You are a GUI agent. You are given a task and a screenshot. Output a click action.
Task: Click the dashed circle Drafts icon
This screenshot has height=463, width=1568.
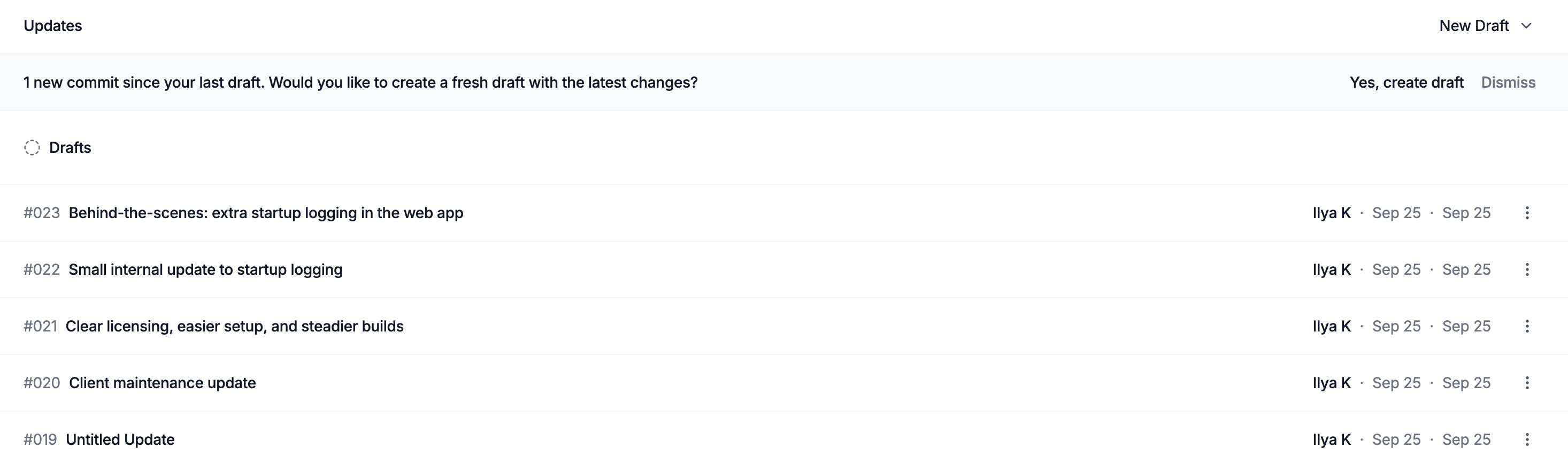(32, 148)
